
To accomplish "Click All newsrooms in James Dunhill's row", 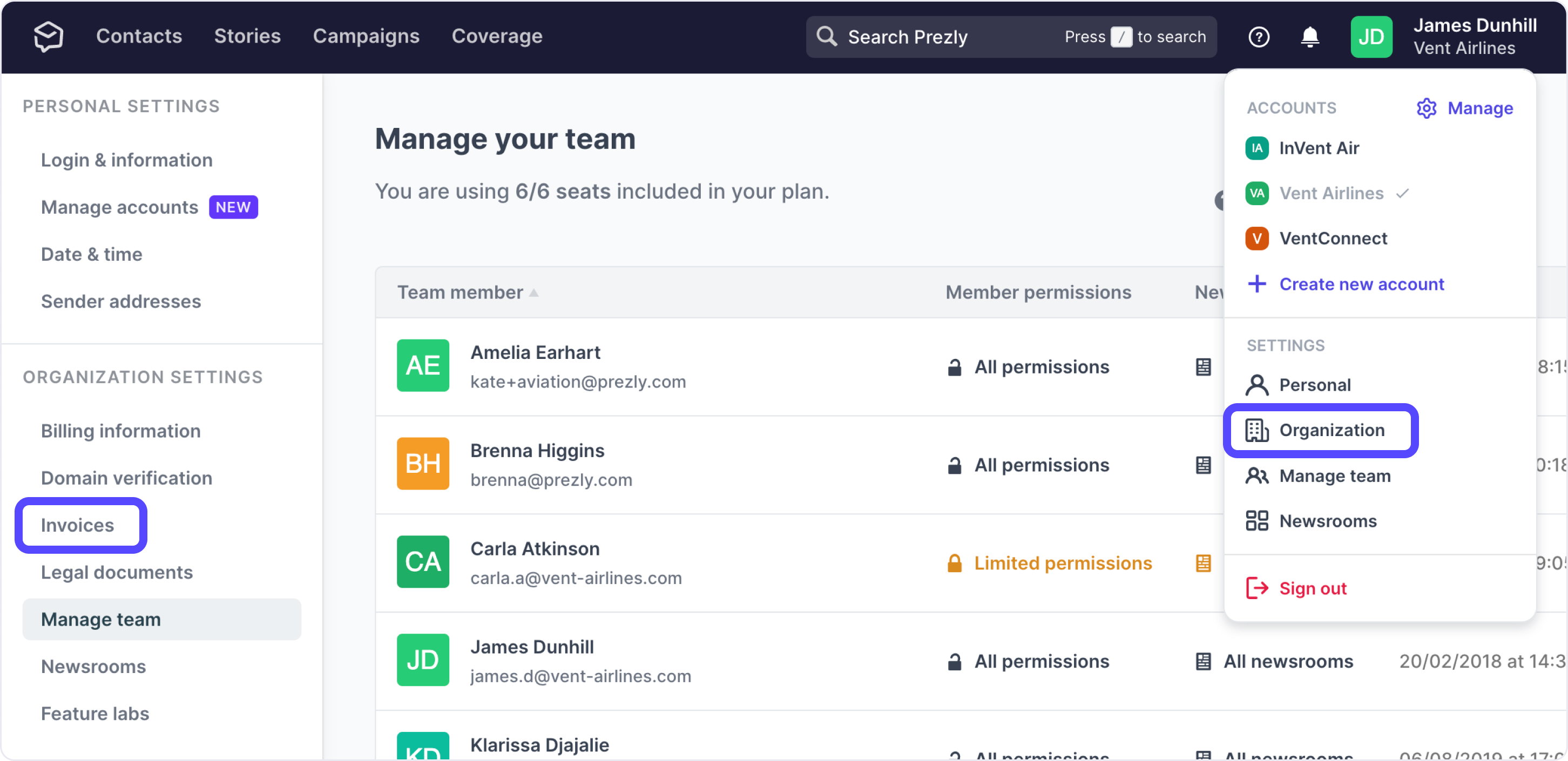I will [x=1288, y=662].
